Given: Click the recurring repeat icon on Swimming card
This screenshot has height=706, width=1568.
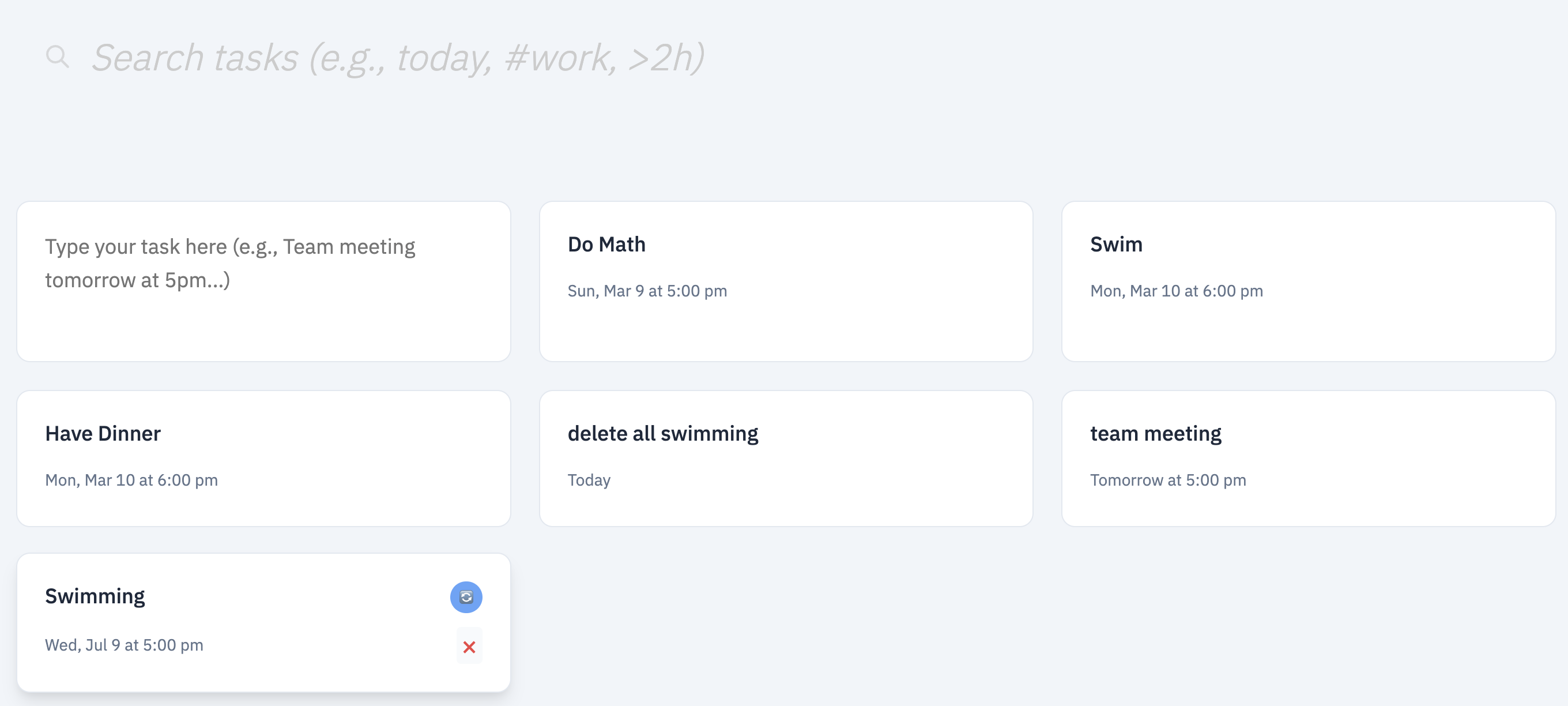Looking at the screenshot, I should [468, 597].
